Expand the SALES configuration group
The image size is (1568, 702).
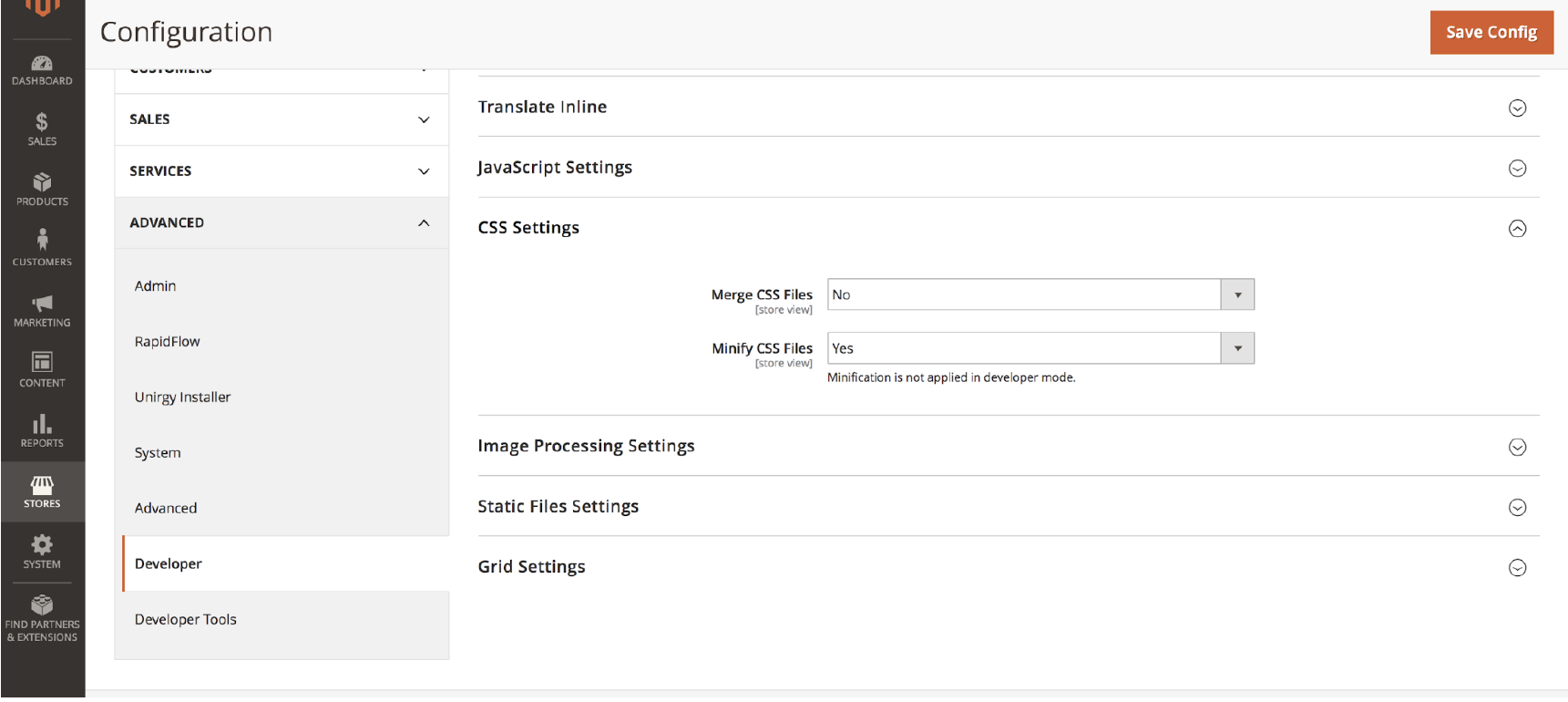(282, 119)
